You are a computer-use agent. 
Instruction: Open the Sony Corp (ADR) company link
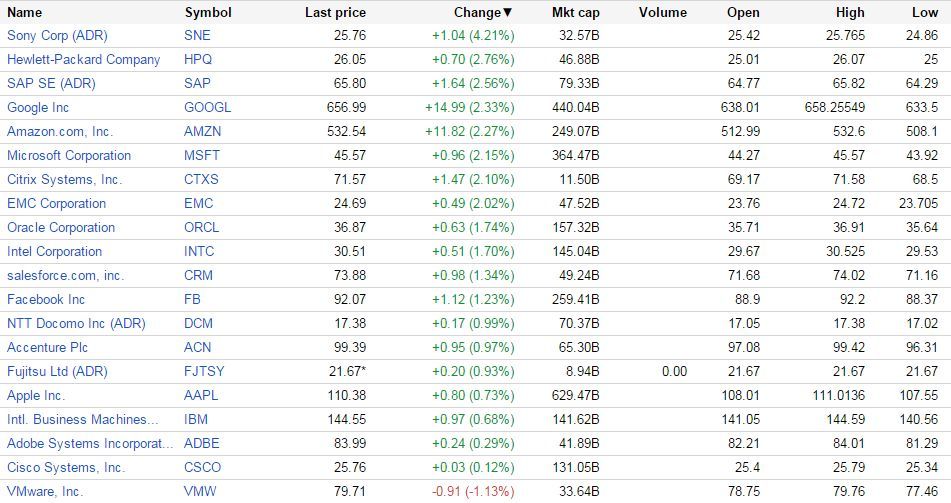pyautogui.click(x=57, y=35)
